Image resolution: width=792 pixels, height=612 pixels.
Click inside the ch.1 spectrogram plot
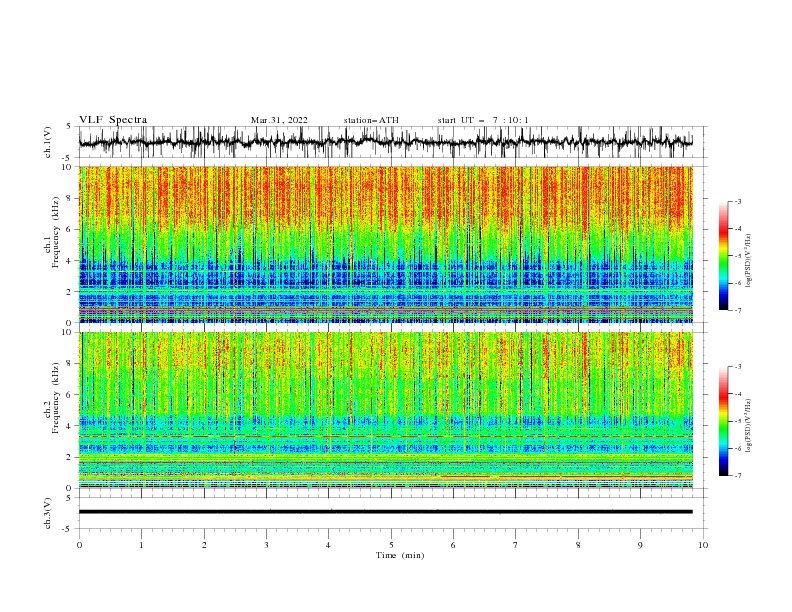(x=385, y=244)
